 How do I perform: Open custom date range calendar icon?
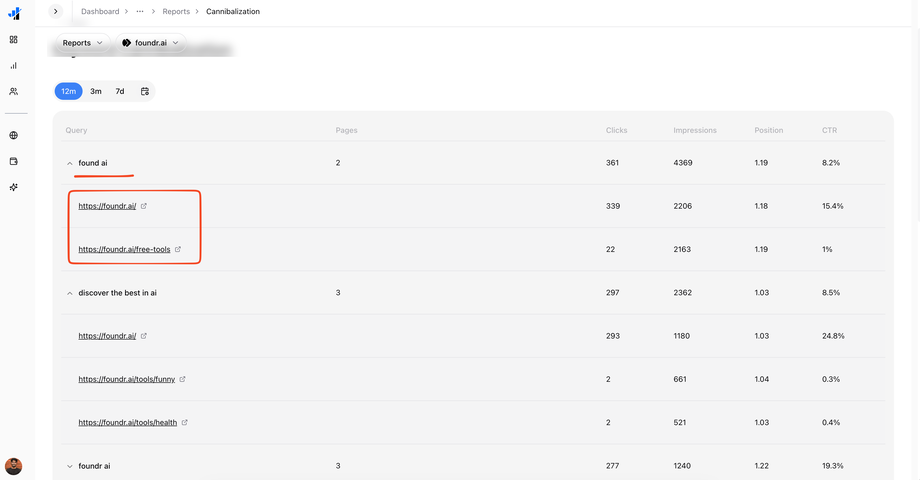click(144, 91)
